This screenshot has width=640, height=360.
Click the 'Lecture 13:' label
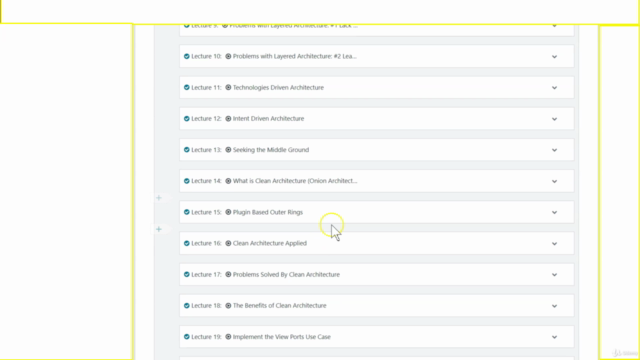[206, 150]
